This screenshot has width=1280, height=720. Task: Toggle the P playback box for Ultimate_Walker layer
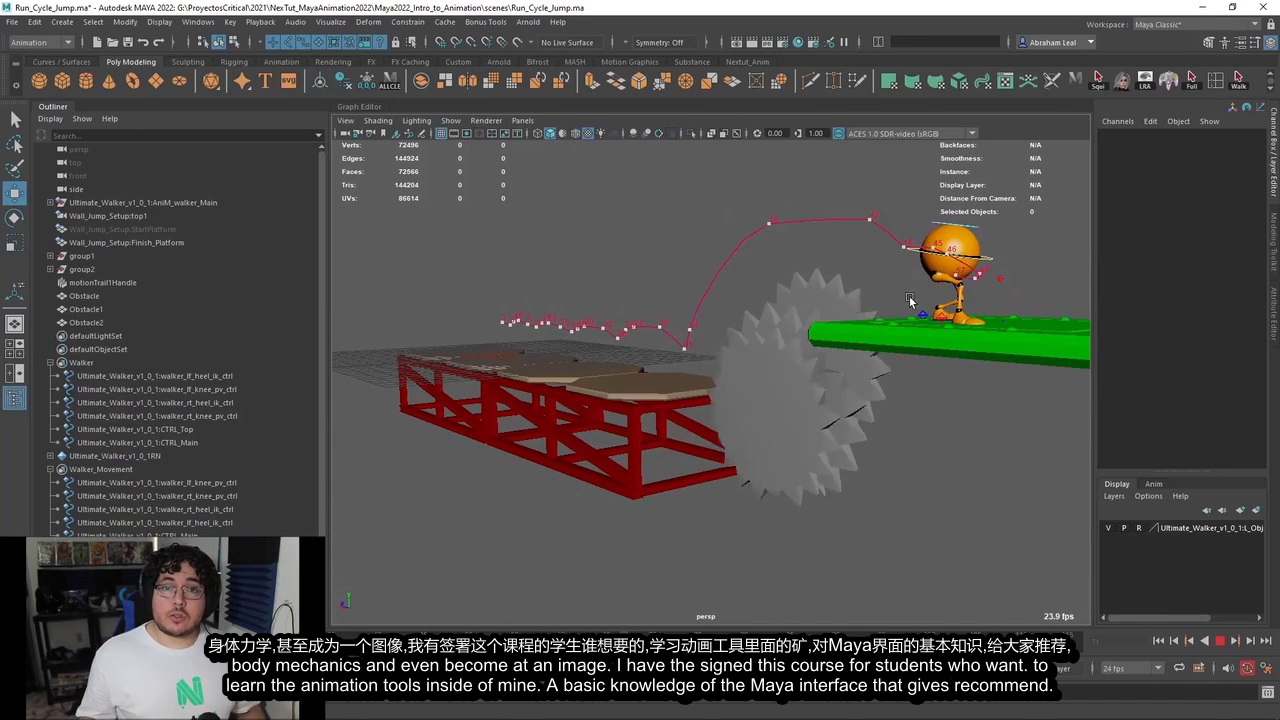[1123, 528]
